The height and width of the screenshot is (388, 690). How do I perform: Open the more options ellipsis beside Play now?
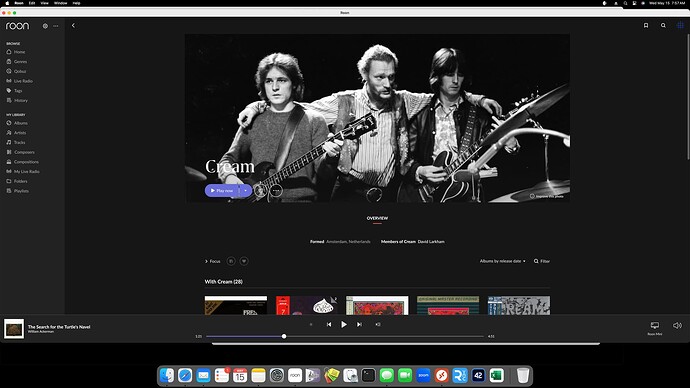coord(276,190)
